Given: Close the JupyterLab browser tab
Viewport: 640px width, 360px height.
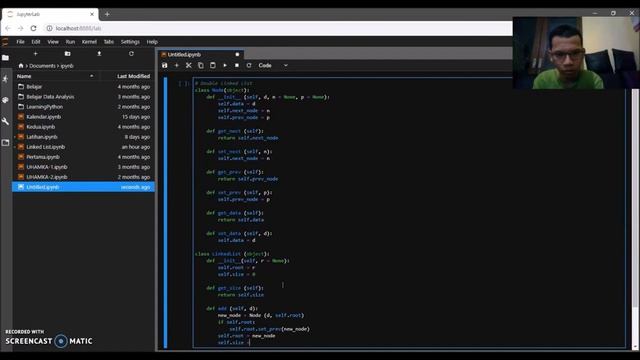Looking at the screenshot, I should (x=92, y=14).
